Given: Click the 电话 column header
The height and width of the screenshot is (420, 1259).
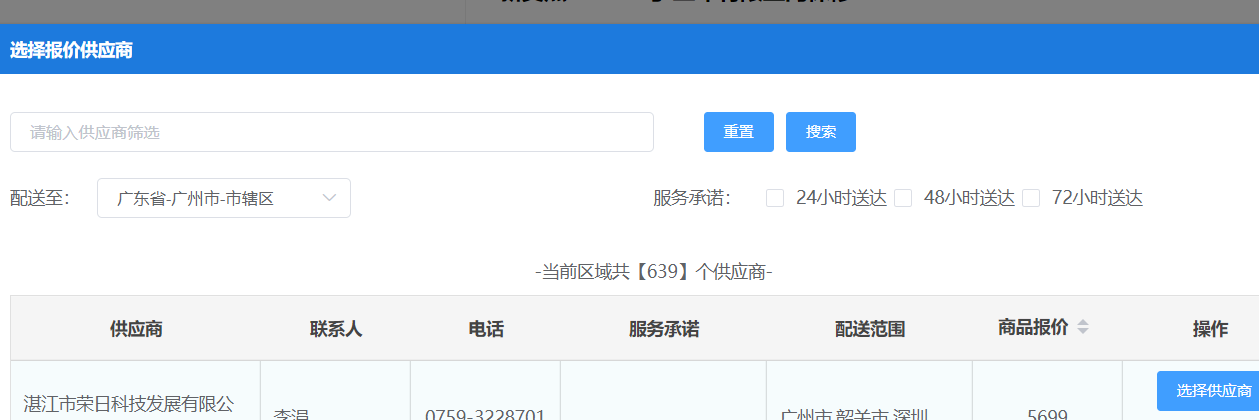Looking at the screenshot, I should [x=485, y=329].
